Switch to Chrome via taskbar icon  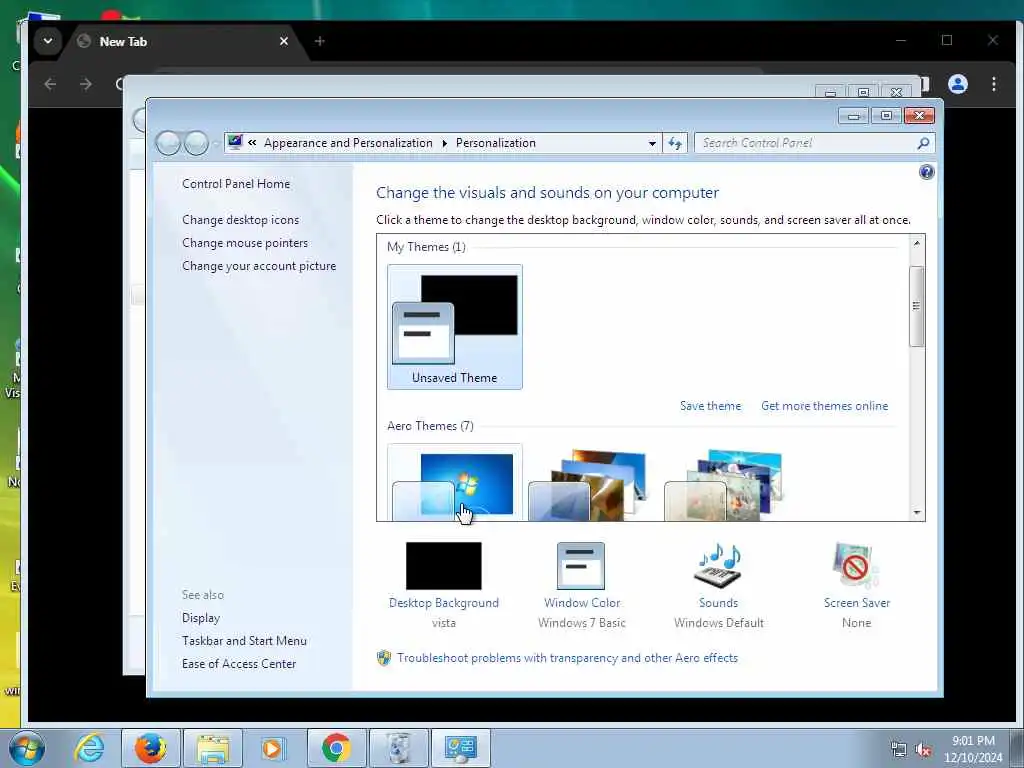coord(336,748)
